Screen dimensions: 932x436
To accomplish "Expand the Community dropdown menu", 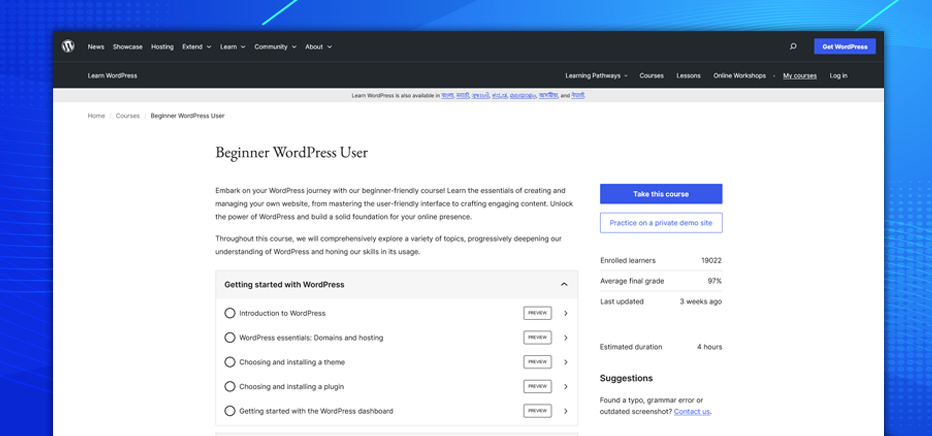I will point(275,46).
